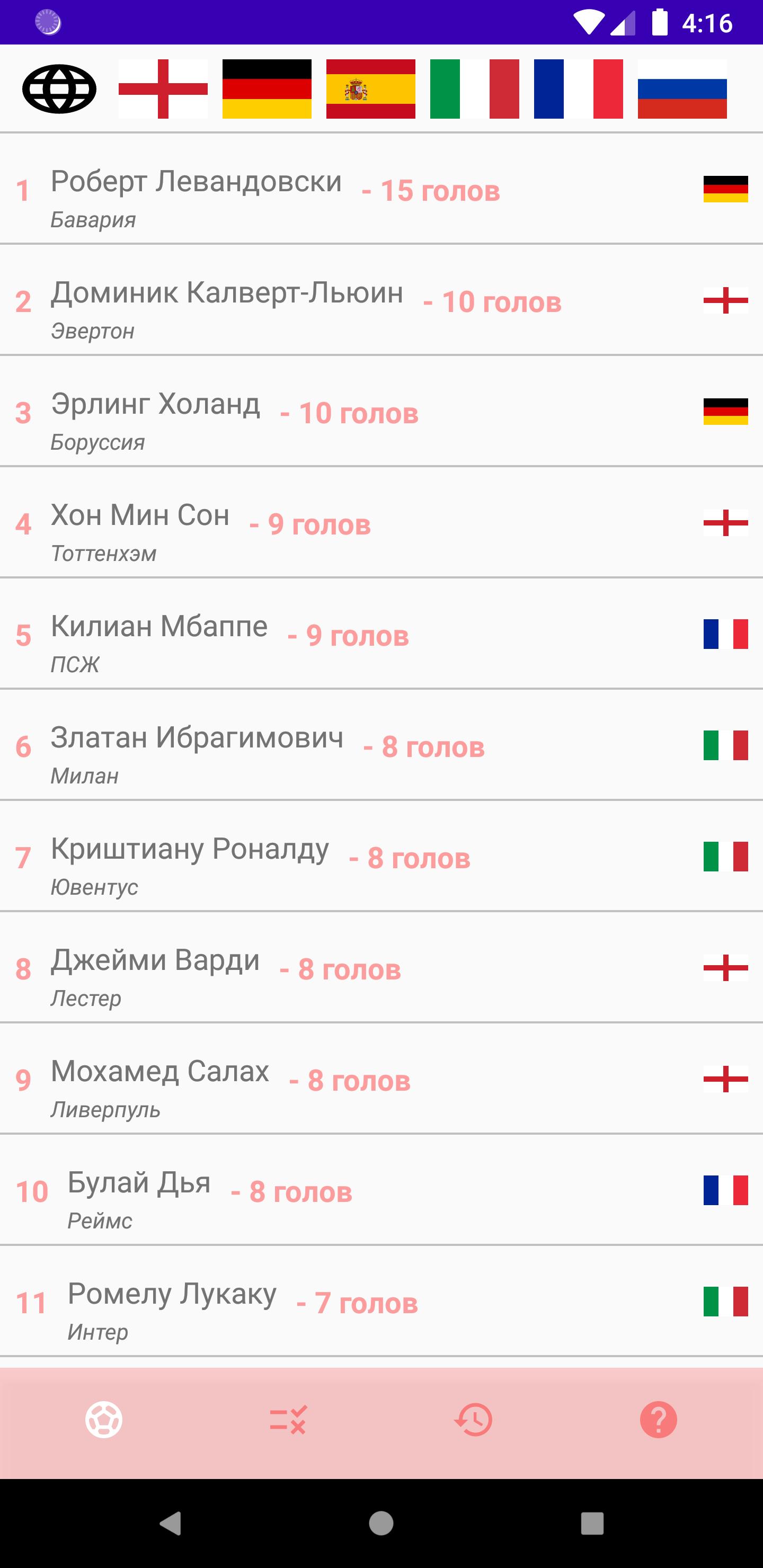Image resolution: width=763 pixels, height=1568 pixels.
Task: Select the Germany flag filter
Action: pyautogui.click(x=267, y=89)
